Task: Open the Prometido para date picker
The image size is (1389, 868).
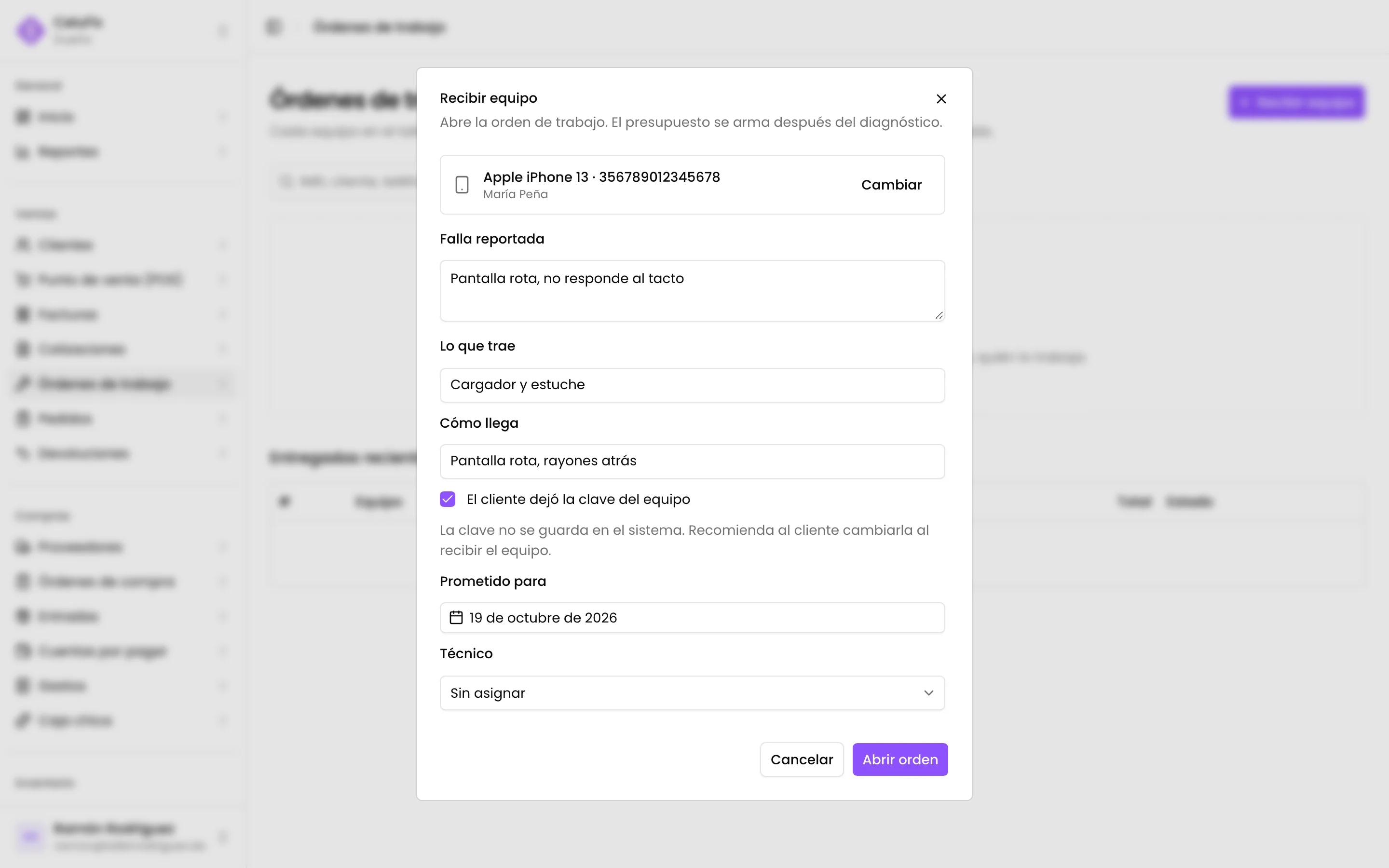Action: click(692, 618)
